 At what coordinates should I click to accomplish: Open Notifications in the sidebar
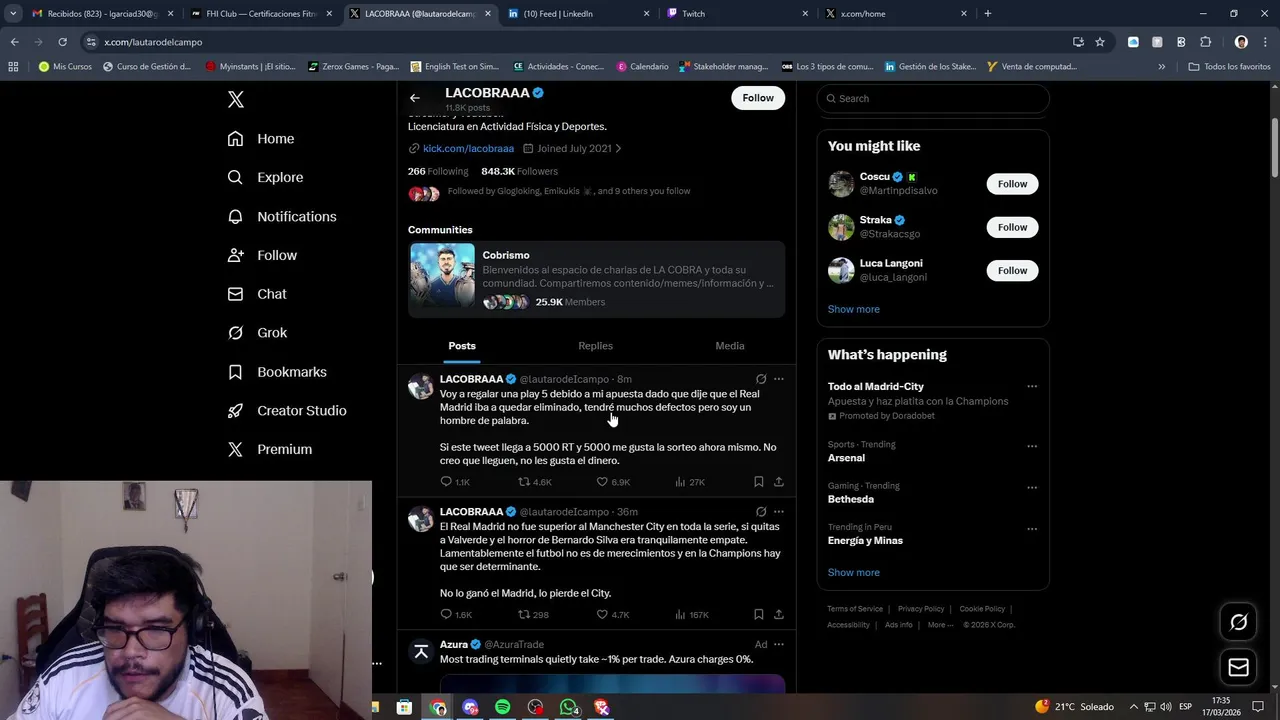282,216
